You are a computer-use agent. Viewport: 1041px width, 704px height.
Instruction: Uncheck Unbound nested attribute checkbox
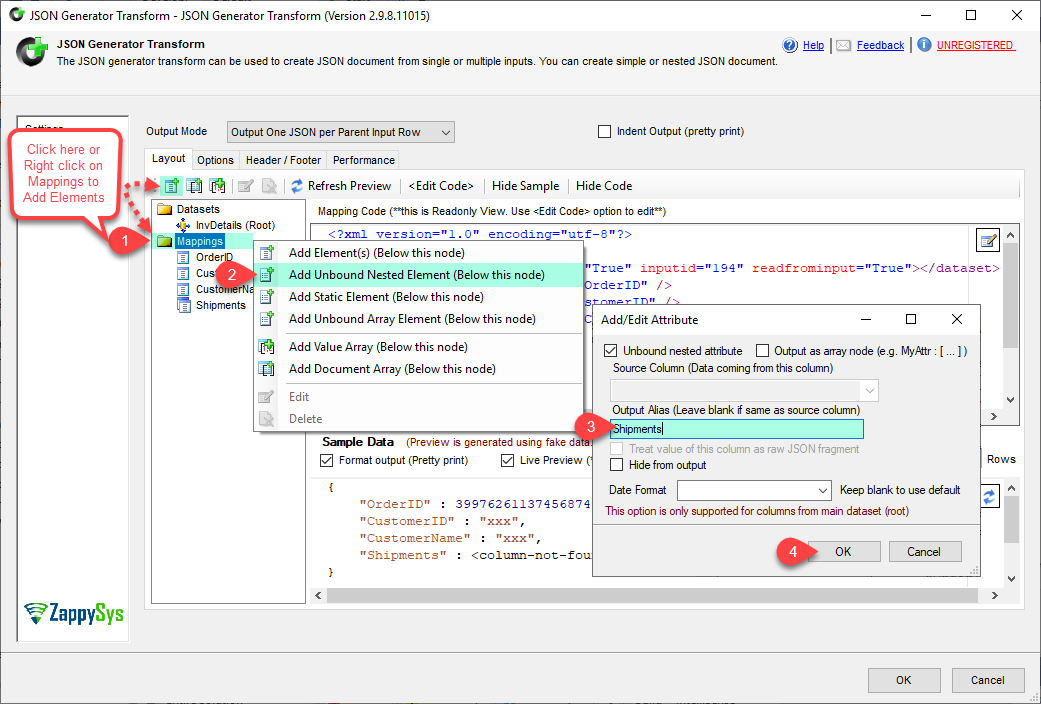coord(610,351)
